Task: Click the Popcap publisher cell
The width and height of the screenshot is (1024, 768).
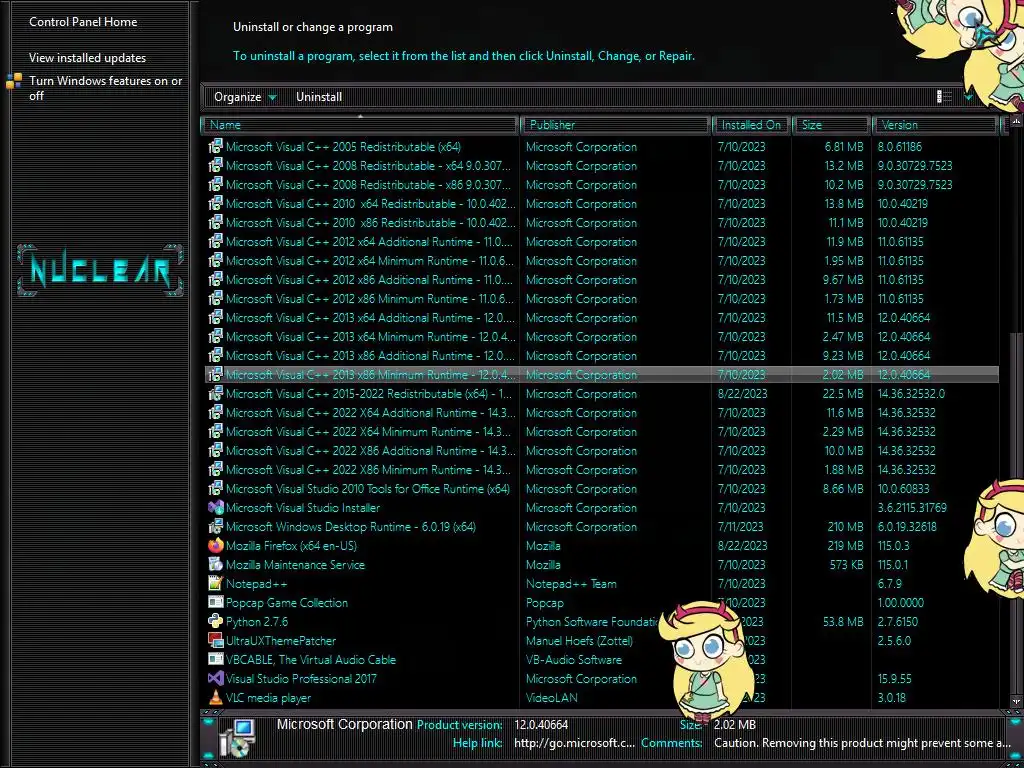Action: 545,602
